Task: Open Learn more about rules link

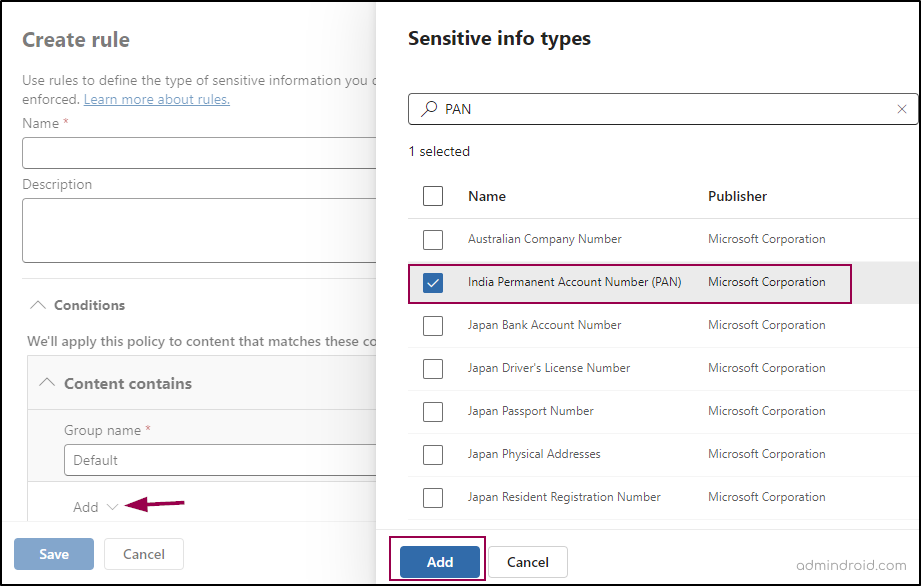Action: [157, 99]
